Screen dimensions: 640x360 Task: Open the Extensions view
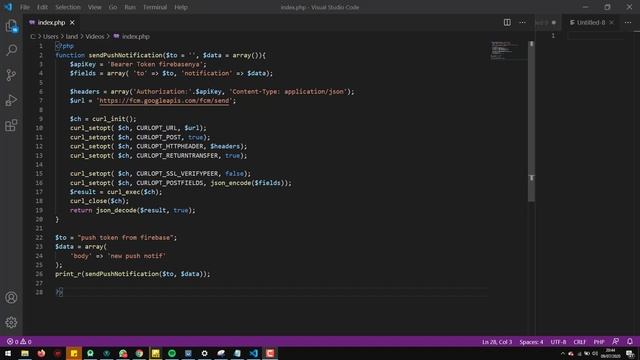tap(11, 125)
